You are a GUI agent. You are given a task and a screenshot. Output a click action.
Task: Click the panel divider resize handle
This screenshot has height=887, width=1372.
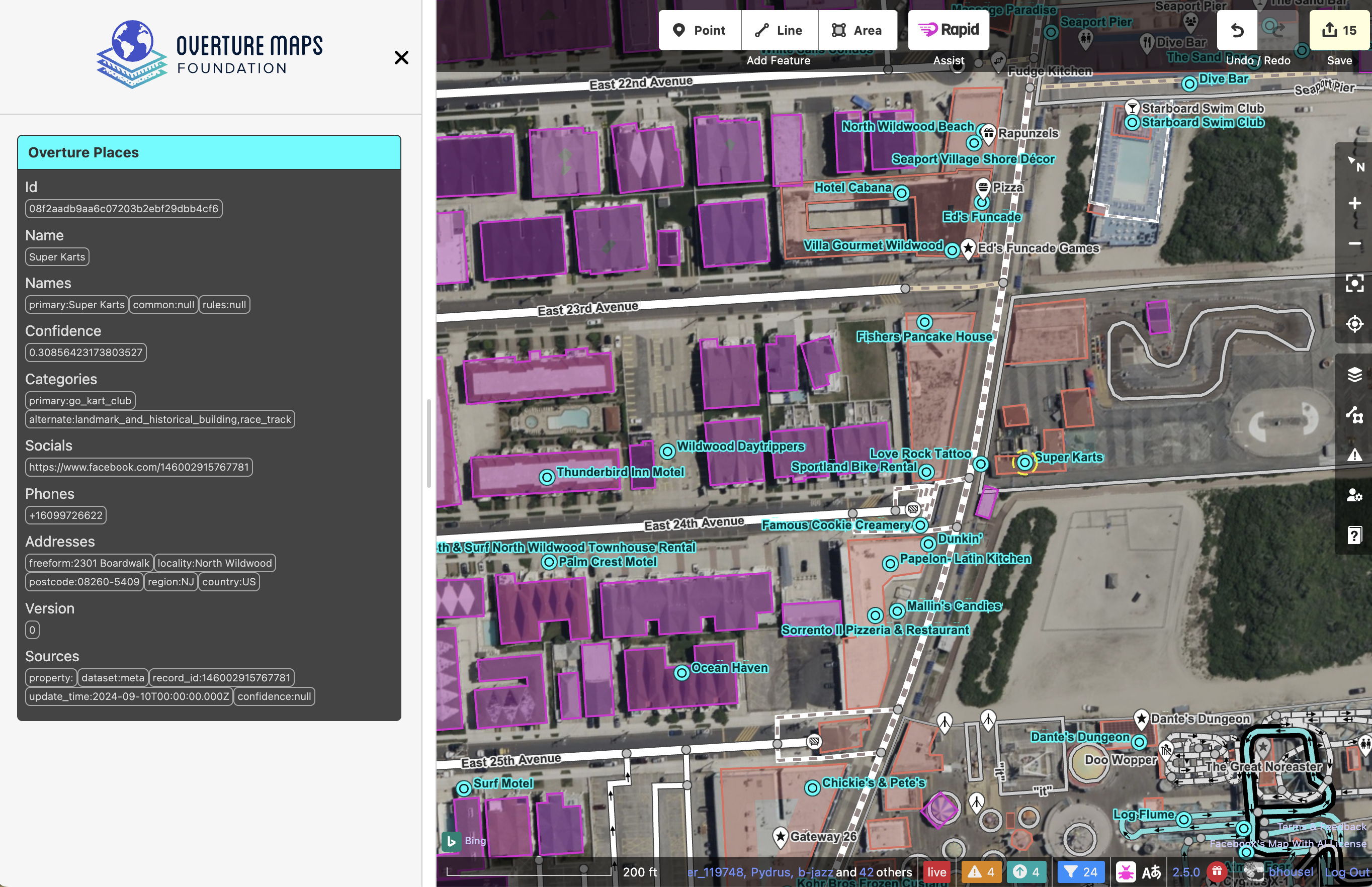coord(428,443)
